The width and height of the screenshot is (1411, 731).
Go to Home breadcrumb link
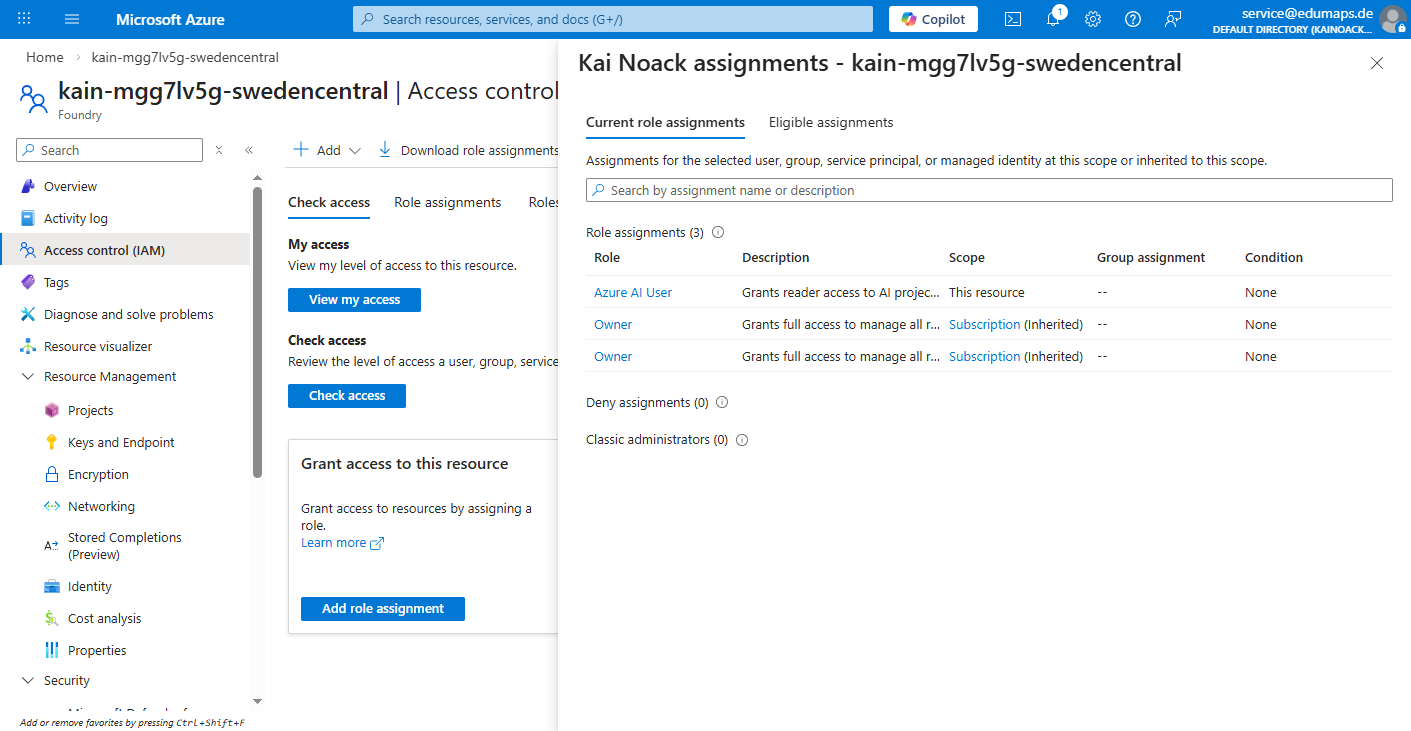[x=45, y=57]
